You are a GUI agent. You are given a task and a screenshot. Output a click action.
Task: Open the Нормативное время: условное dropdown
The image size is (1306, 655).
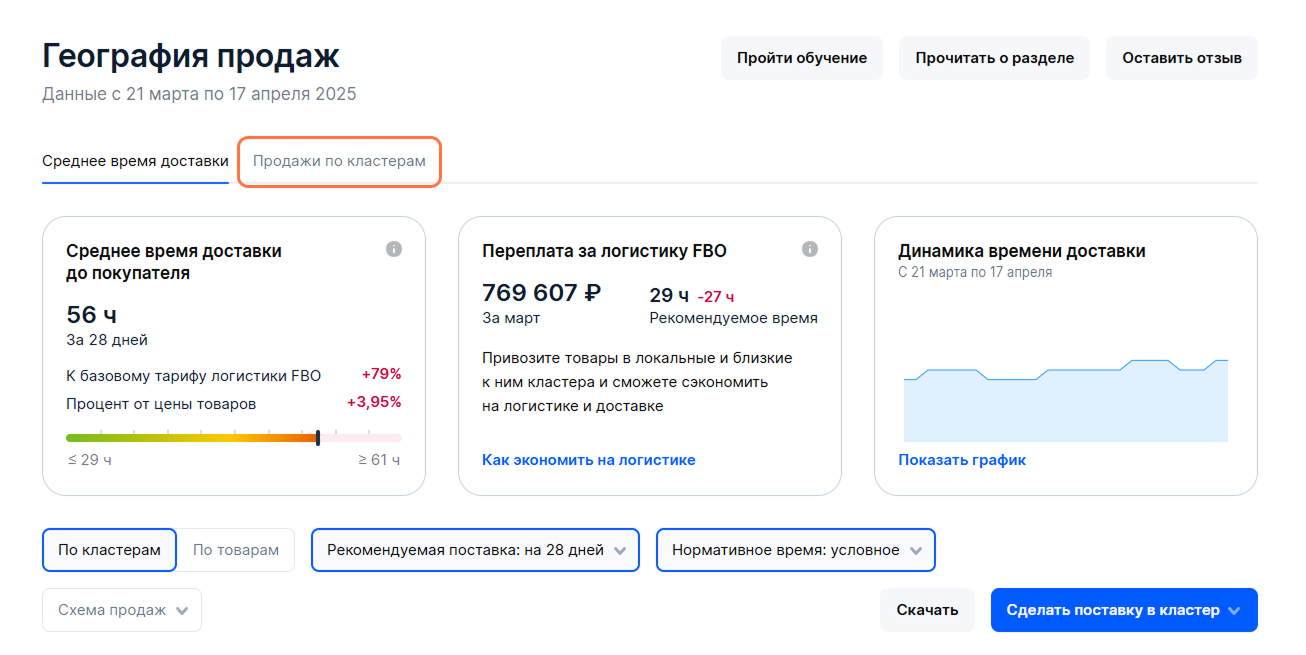(795, 550)
